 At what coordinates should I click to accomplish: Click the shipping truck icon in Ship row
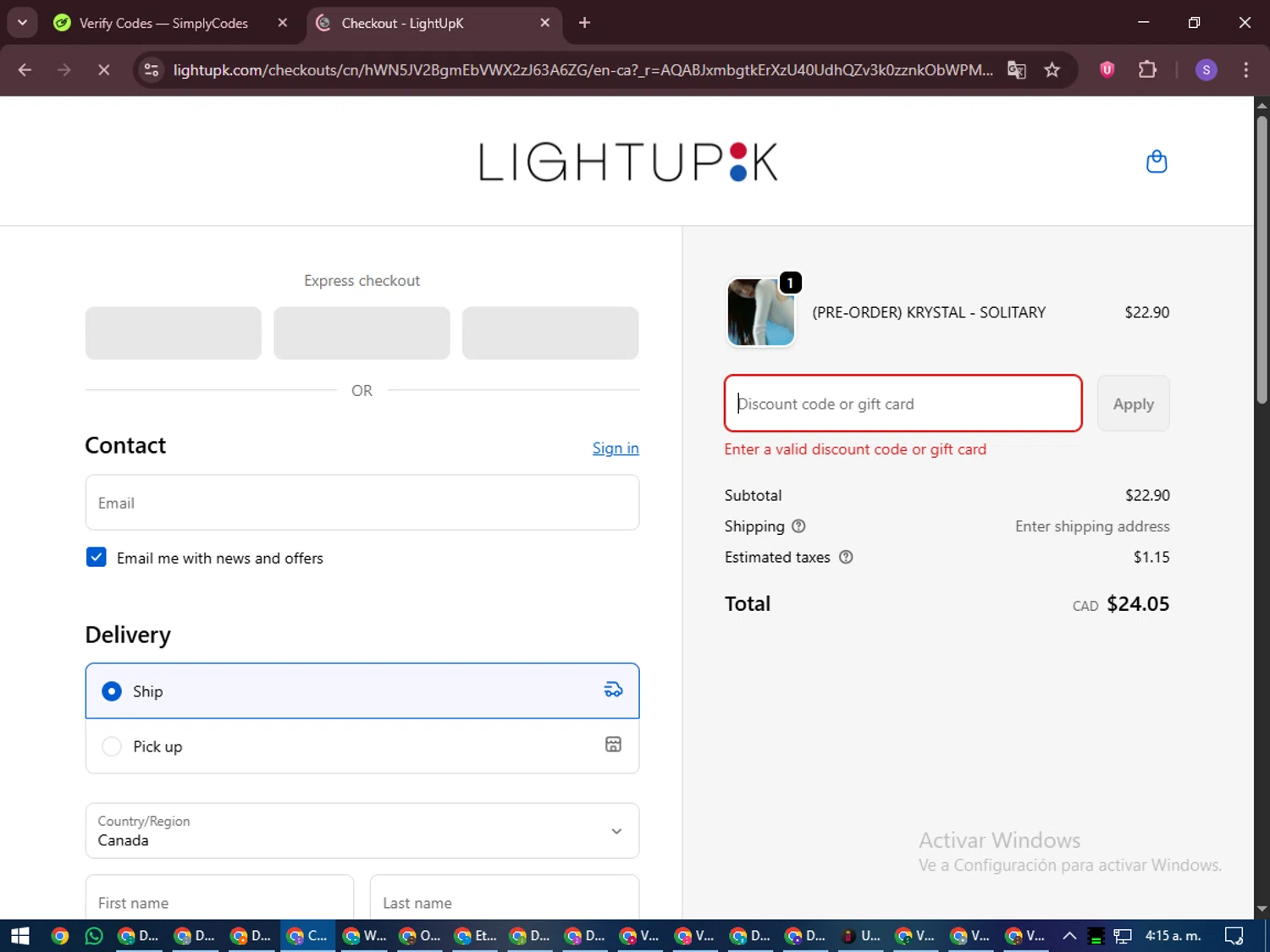(x=614, y=691)
